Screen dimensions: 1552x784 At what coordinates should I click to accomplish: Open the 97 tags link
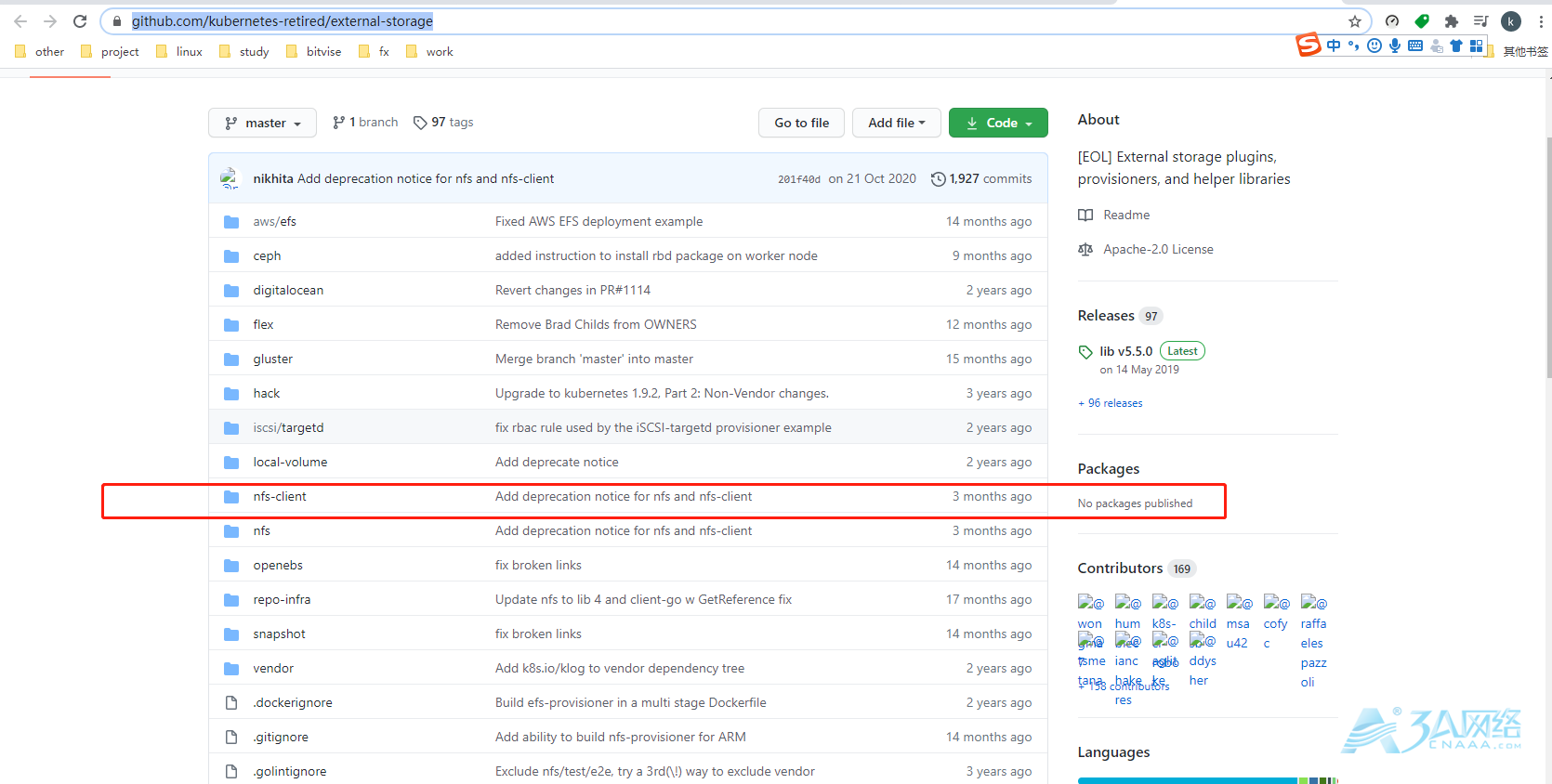pos(443,123)
